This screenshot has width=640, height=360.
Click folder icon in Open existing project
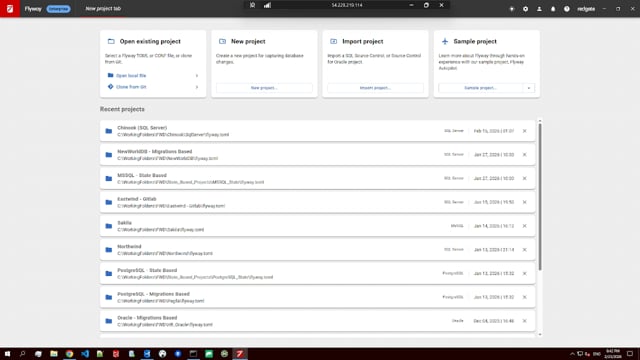click(111, 41)
